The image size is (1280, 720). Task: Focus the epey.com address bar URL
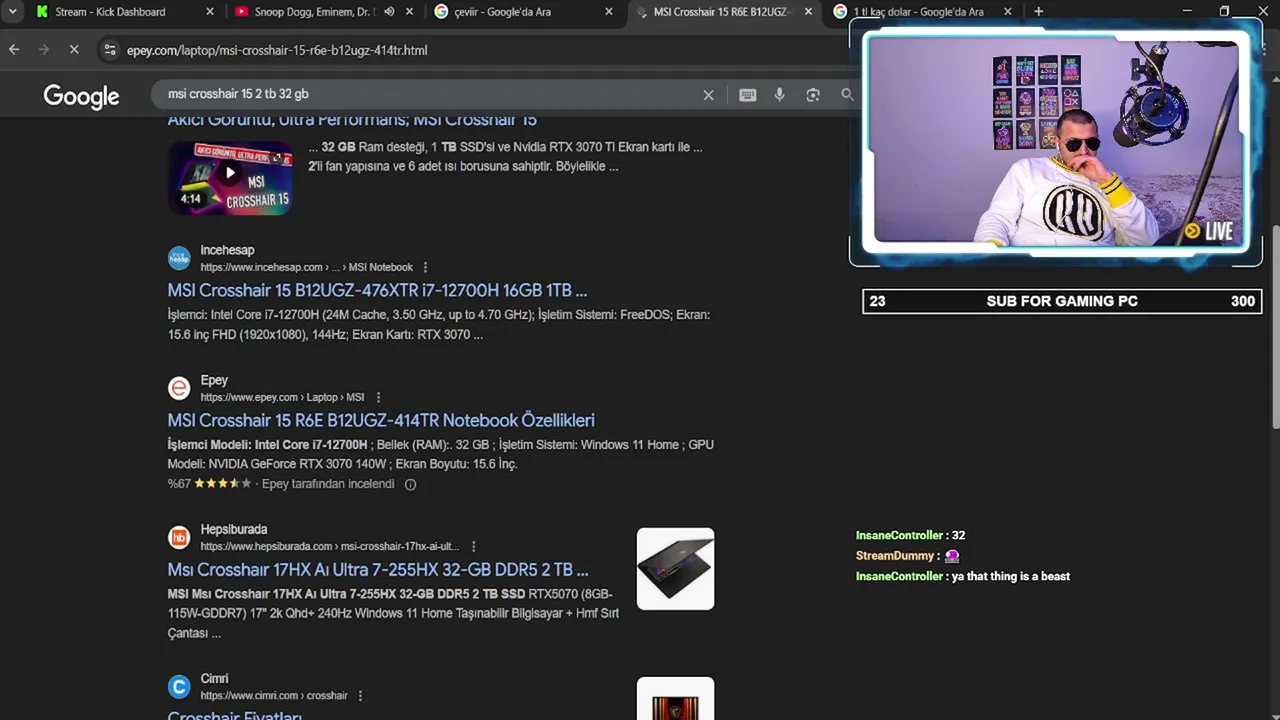(x=277, y=50)
